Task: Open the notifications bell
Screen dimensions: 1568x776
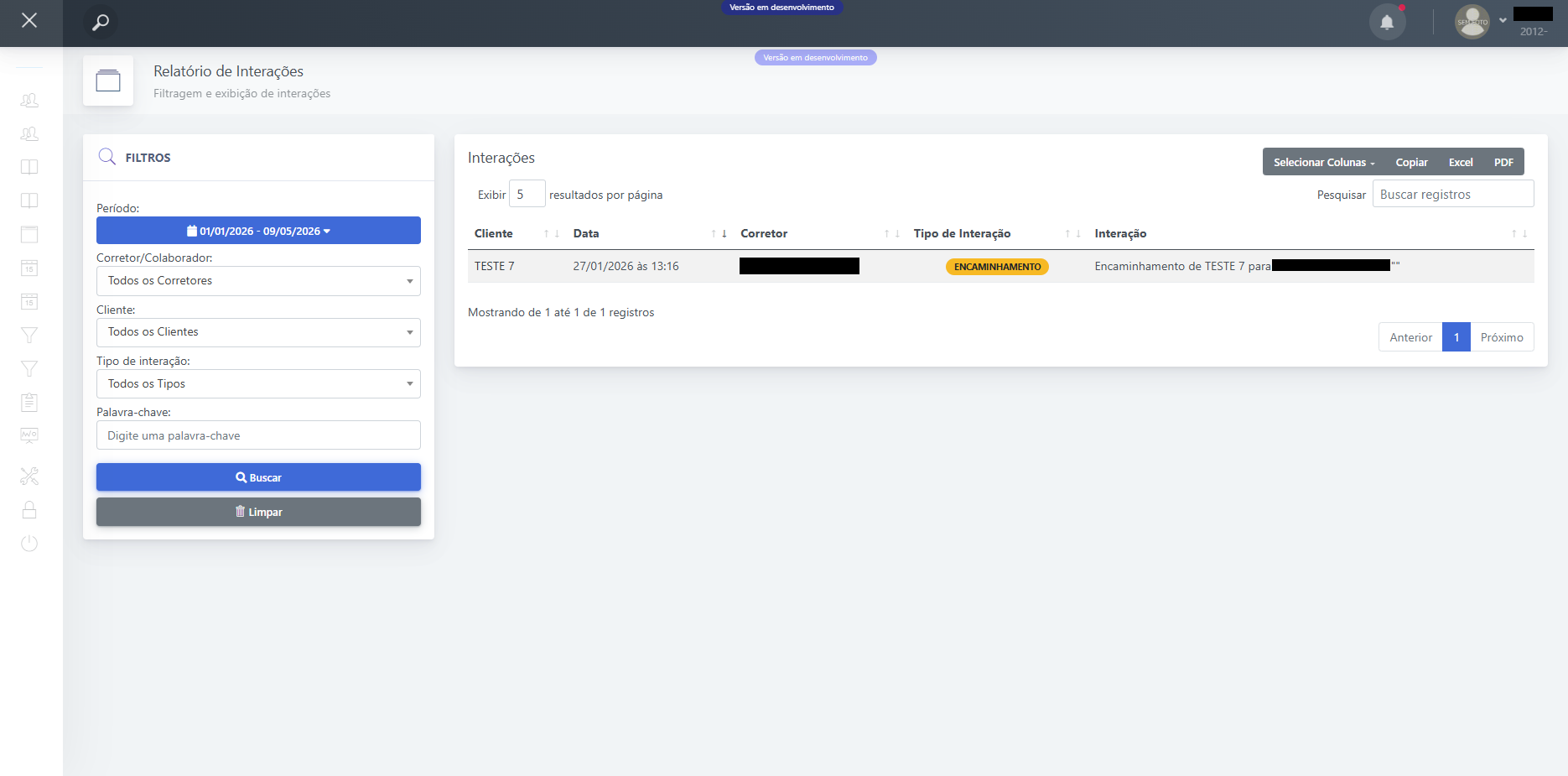Action: (x=1387, y=23)
